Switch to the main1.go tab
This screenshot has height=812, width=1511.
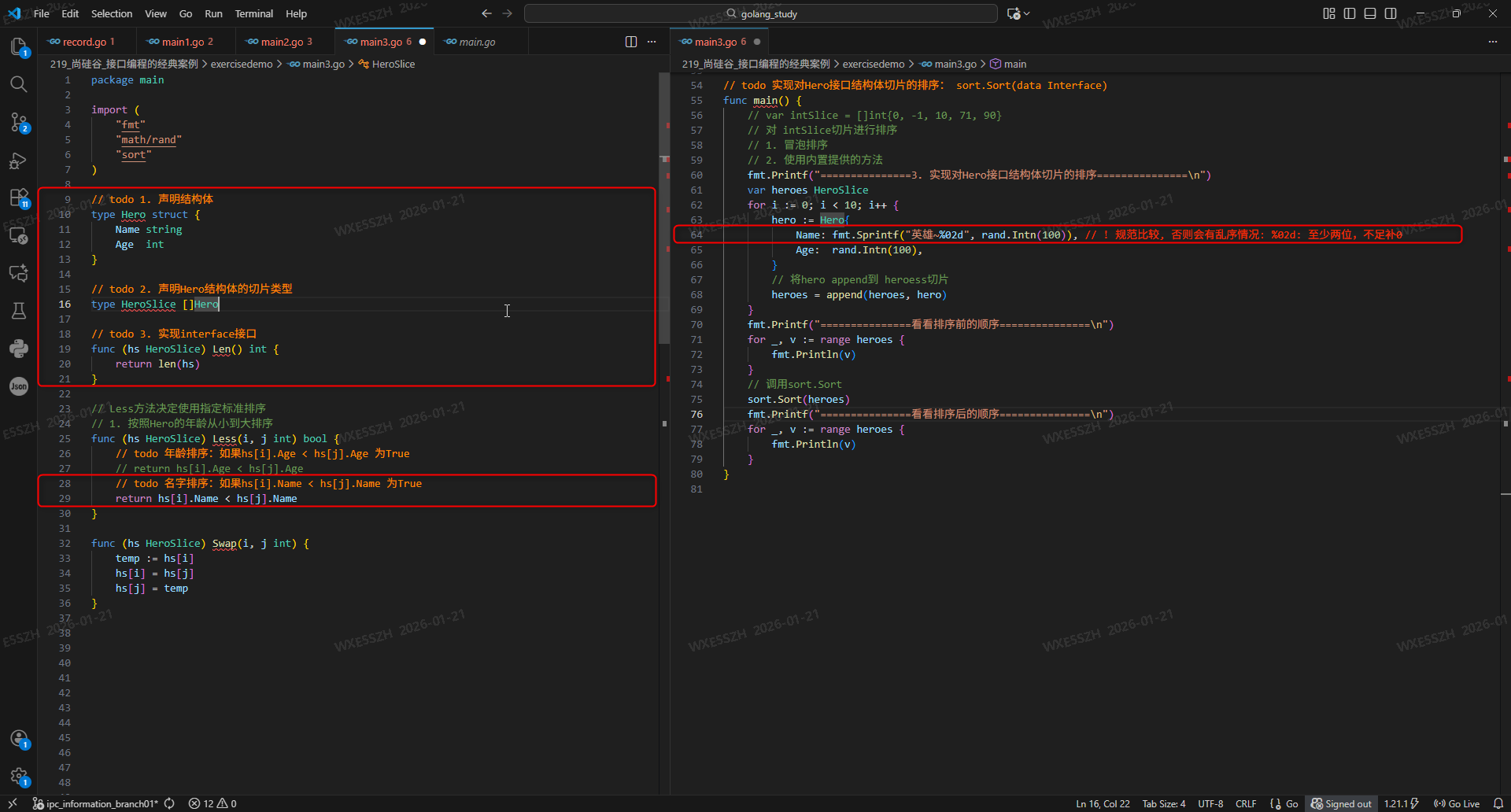click(x=186, y=42)
